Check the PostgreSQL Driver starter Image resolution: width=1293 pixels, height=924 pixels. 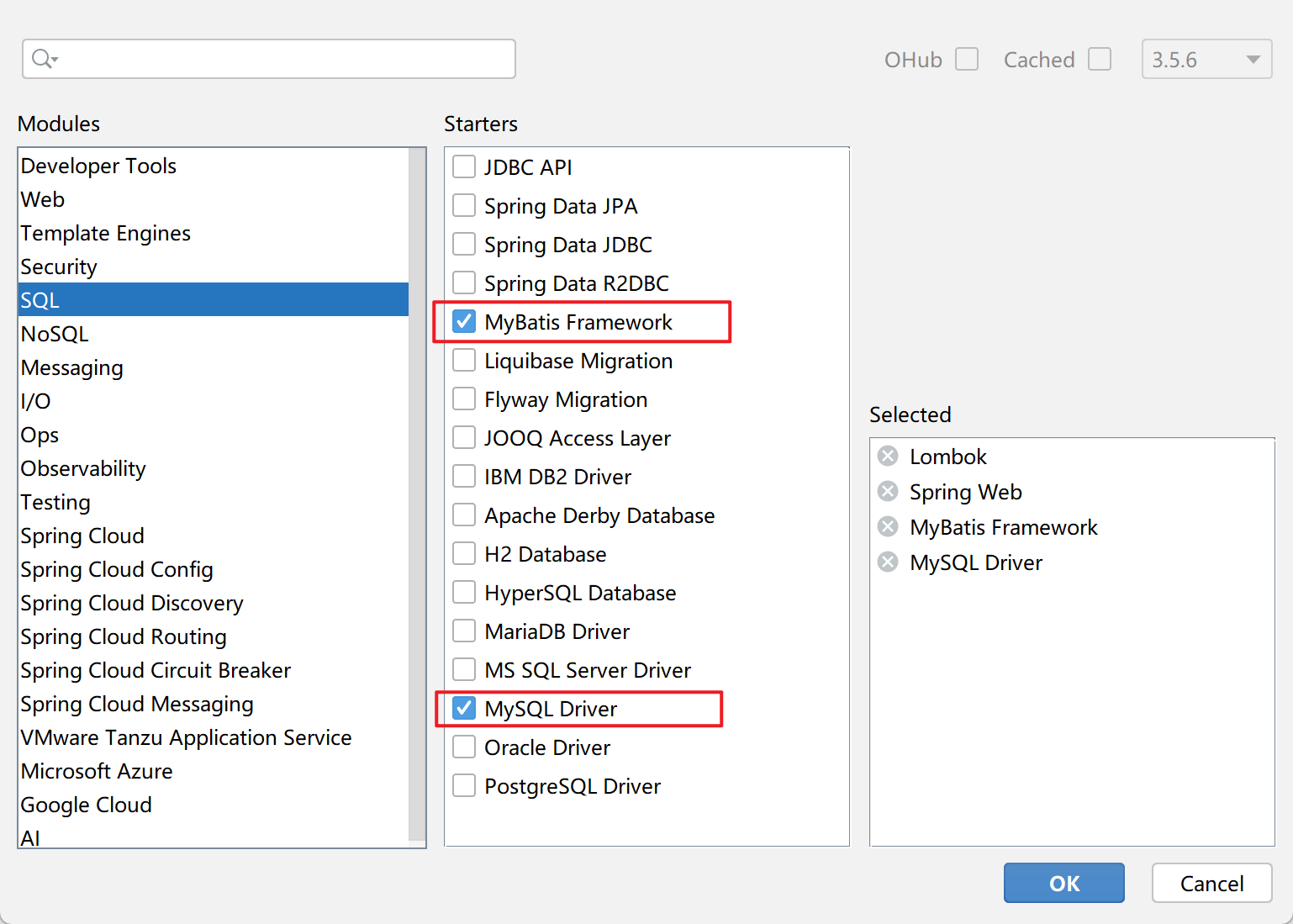point(464,785)
